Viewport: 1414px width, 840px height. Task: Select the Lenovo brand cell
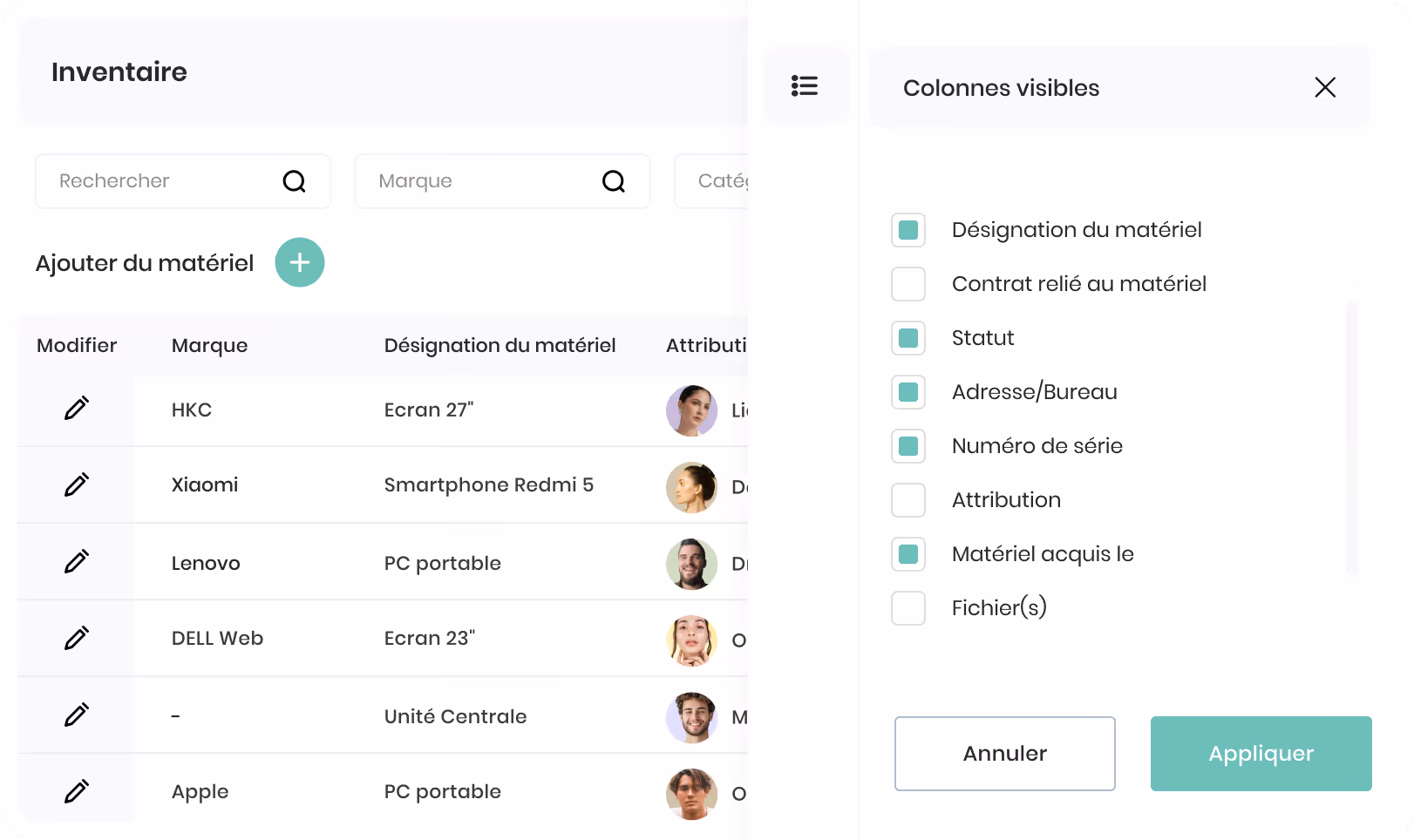(206, 563)
